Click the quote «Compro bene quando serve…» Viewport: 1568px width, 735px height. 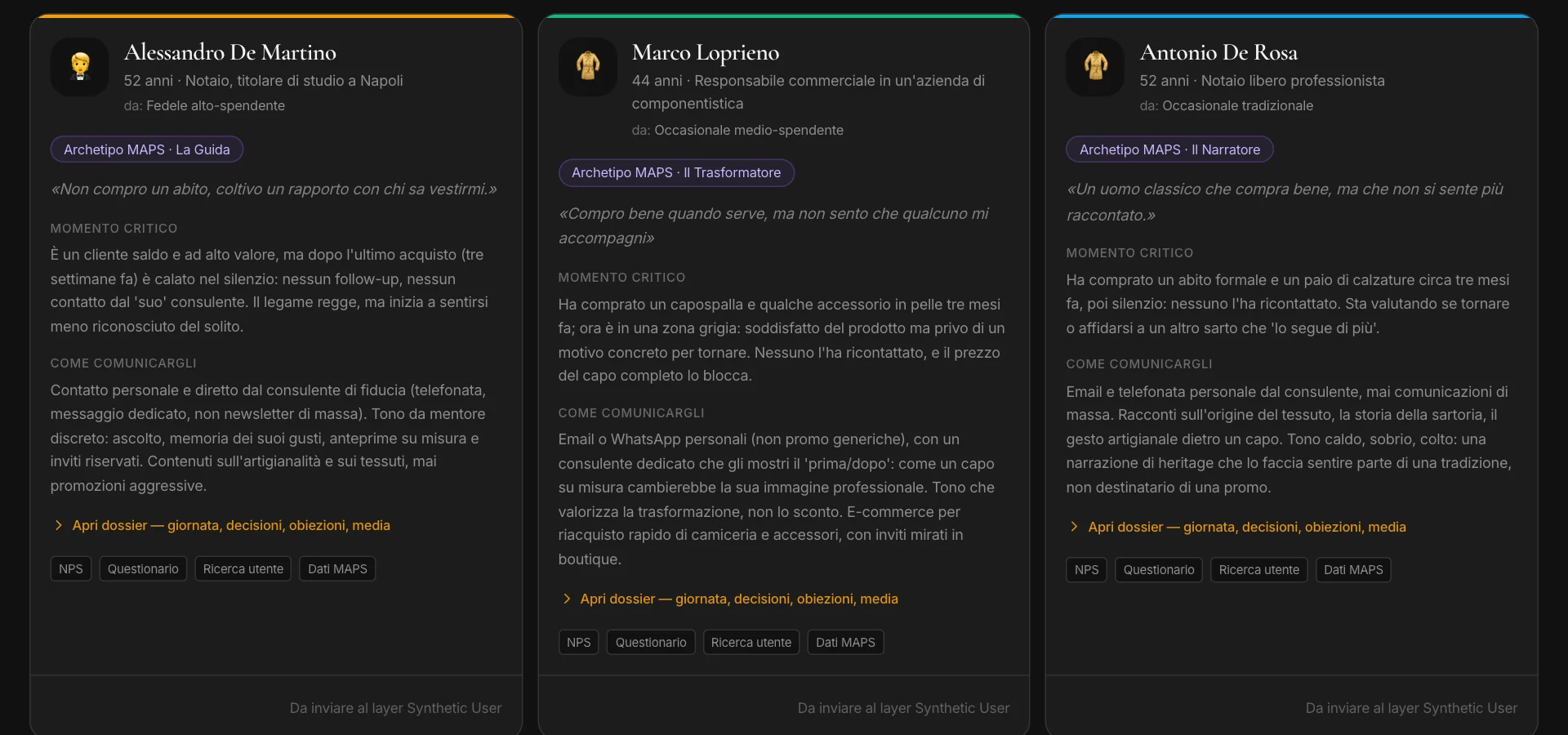pos(773,225)
